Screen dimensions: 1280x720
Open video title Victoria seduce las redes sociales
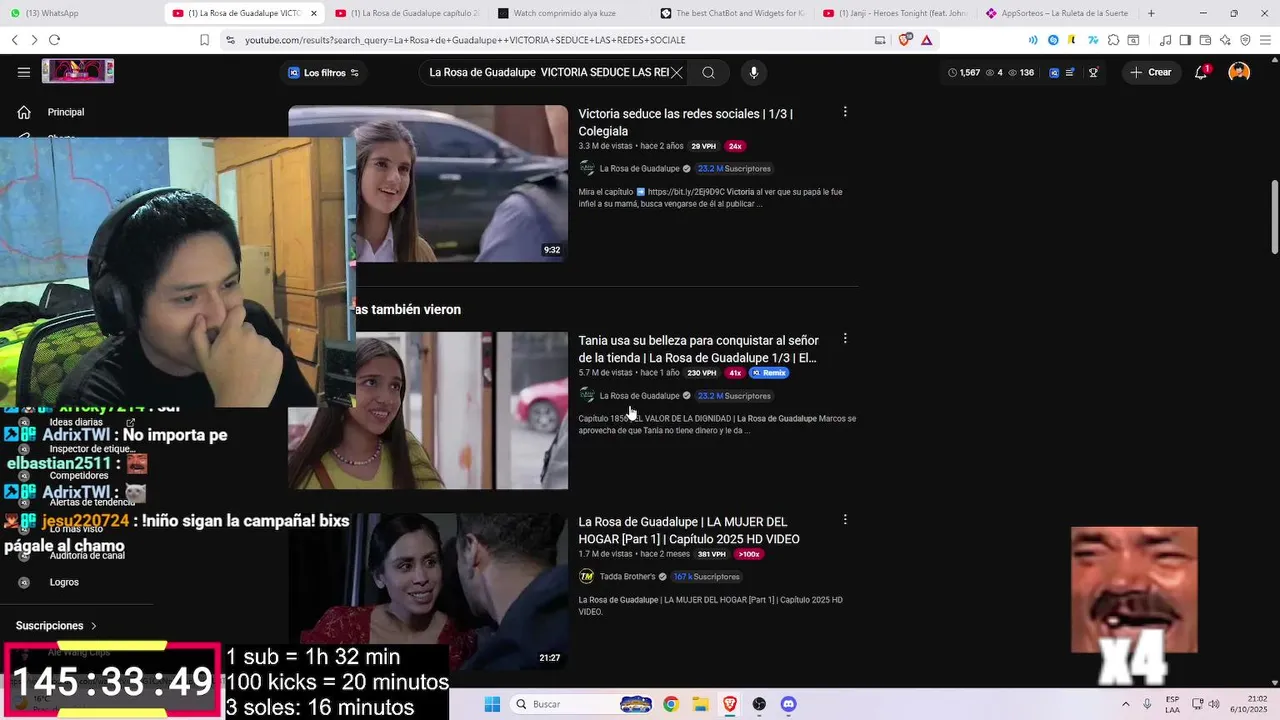[x=686, y=122]
